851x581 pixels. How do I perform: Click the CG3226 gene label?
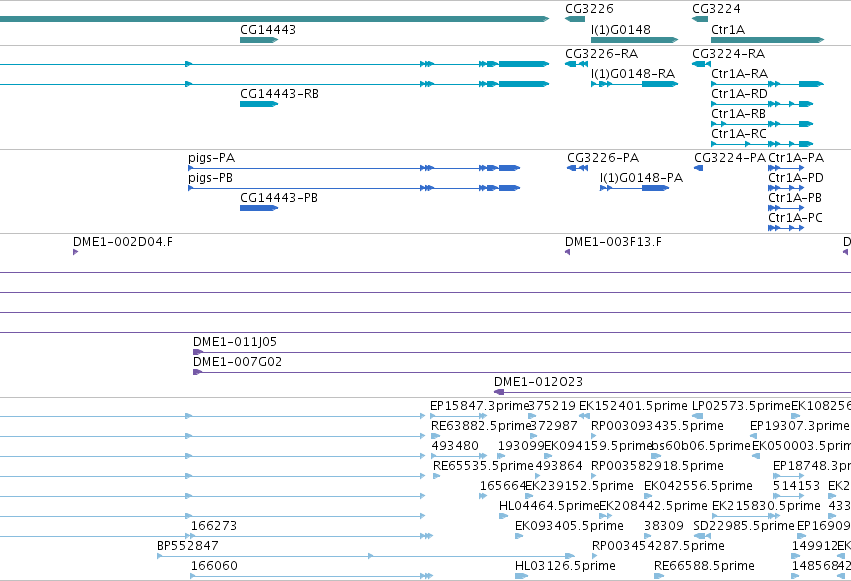point(589,9)
